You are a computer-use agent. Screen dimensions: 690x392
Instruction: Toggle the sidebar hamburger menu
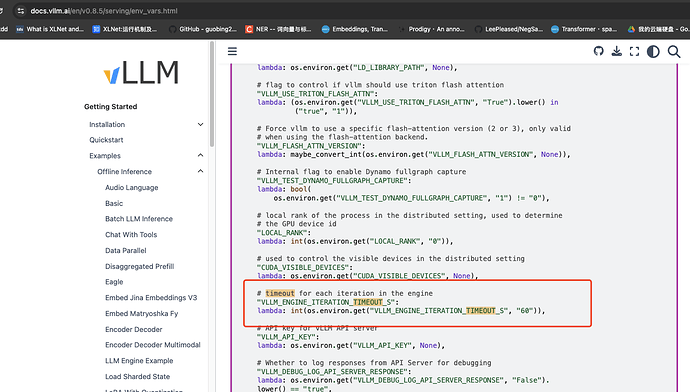click(232, 51)
